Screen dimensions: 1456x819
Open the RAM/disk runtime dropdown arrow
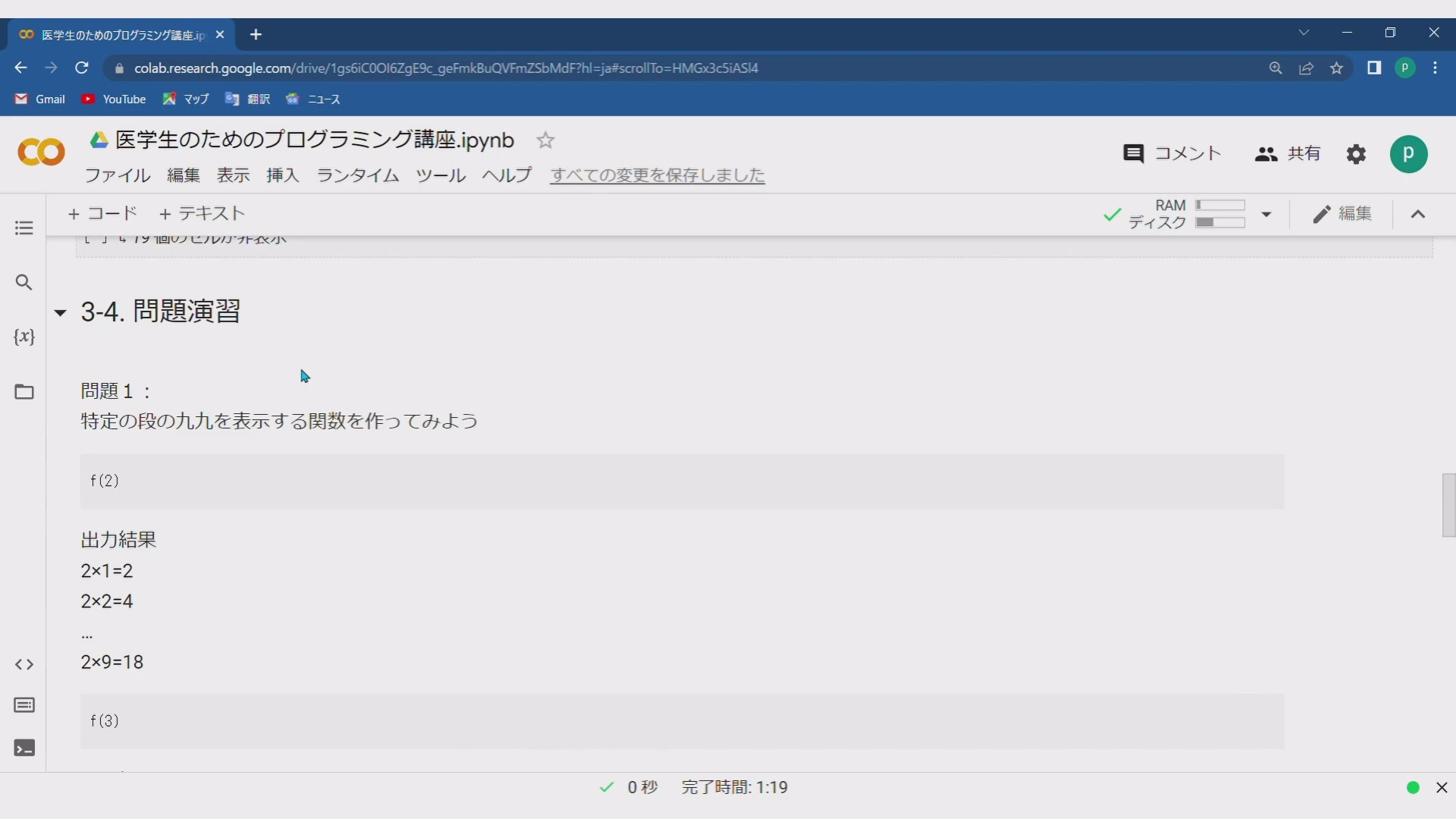pos(1266,215)
